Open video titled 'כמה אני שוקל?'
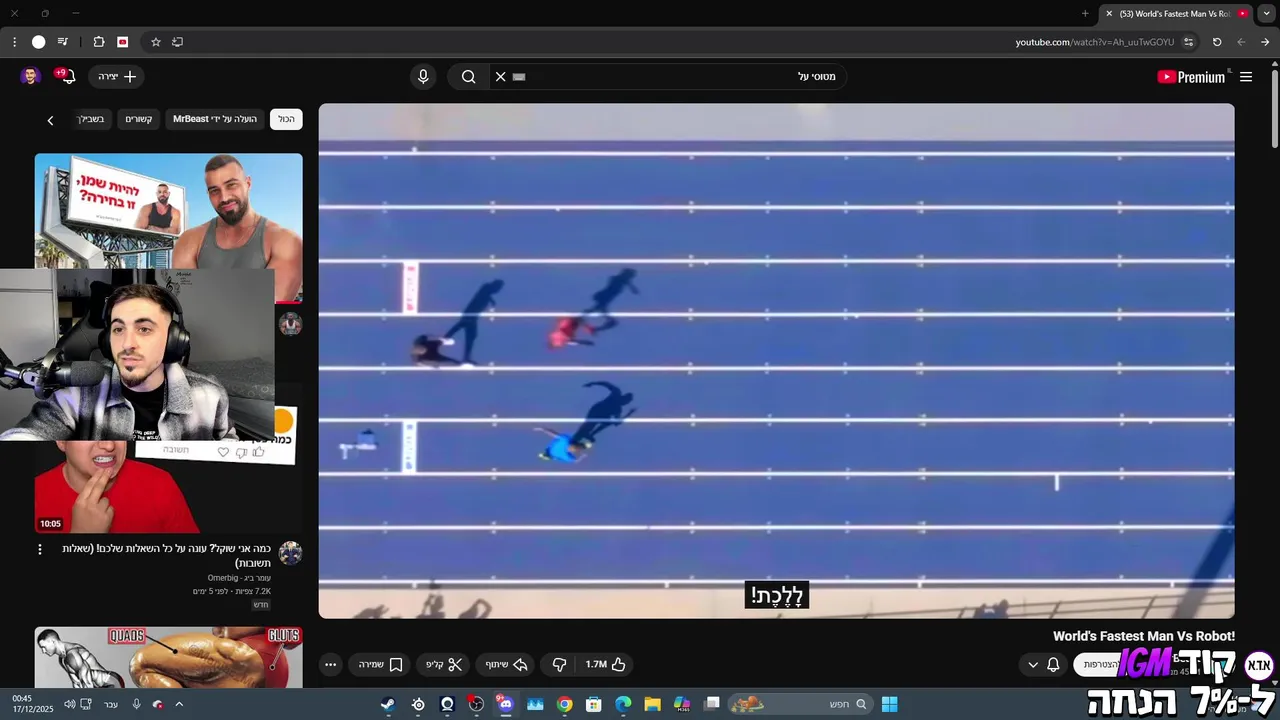1280x720 pixels. tap(167, 556)
